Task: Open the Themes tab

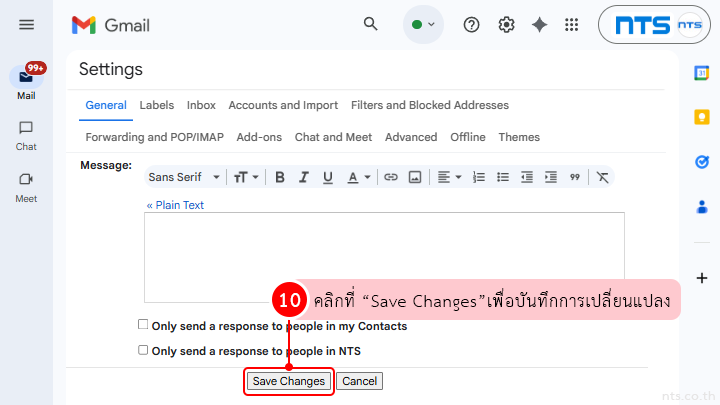Action: click(519, 137)
